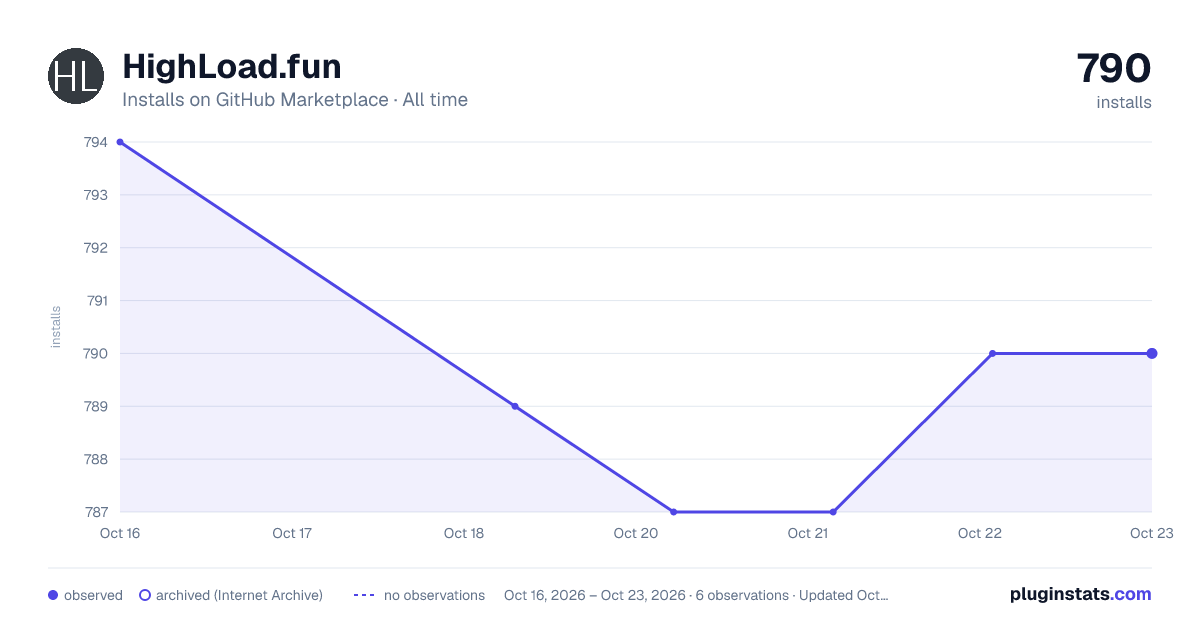Click the Oct 23 x-axis label
The image size is (1200, 630).
pyautogui.click(x=1151, y=533)
